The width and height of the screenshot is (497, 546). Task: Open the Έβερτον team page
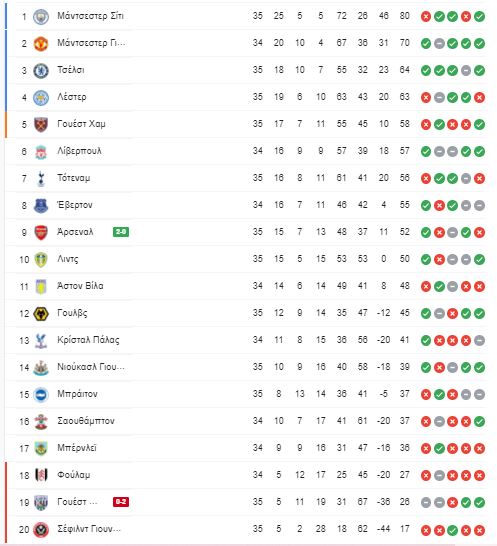coord(75,205)
